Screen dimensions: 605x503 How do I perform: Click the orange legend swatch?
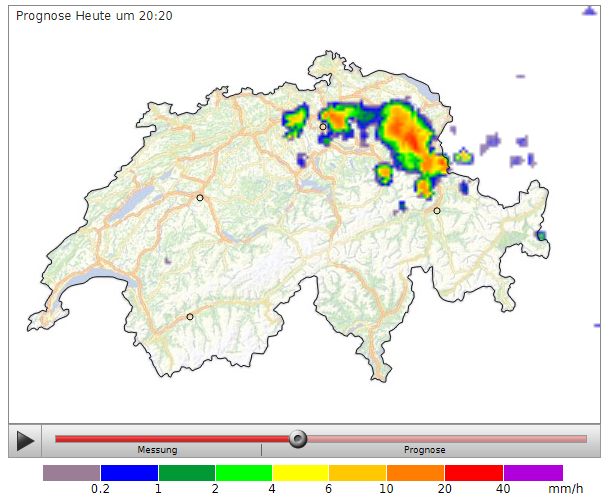[416, 473]
